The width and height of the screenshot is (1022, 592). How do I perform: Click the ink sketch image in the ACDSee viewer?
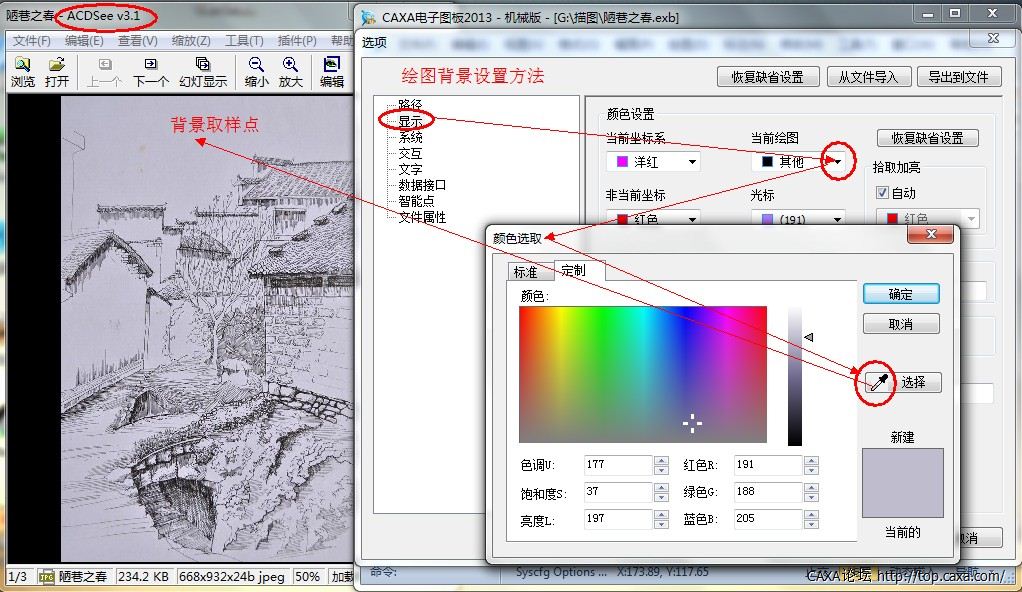[207, 329]
